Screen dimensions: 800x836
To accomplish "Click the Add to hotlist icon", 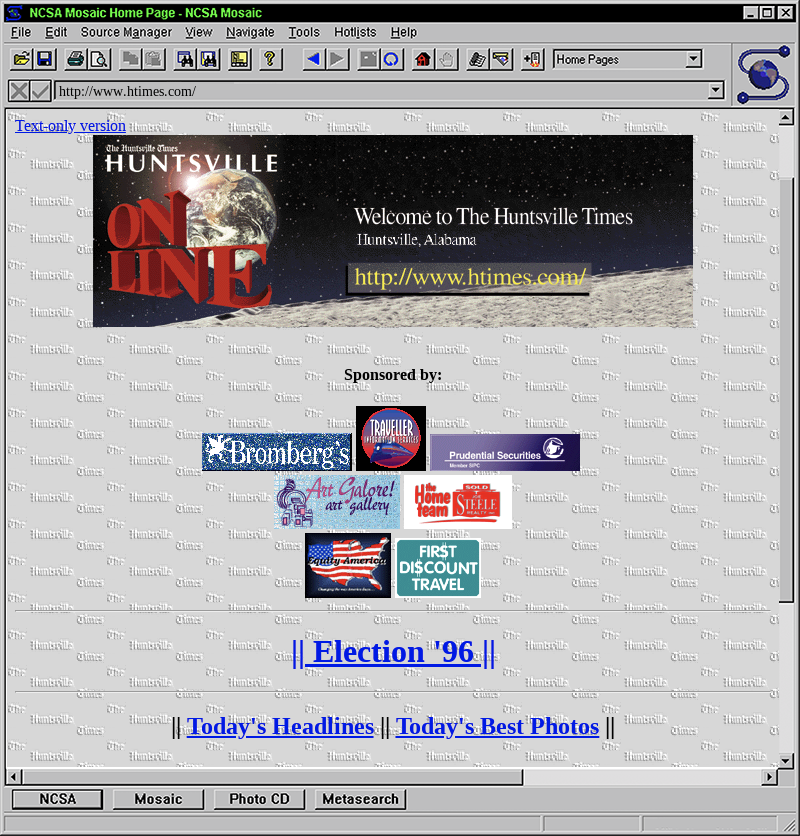I will tap(532, 60).
